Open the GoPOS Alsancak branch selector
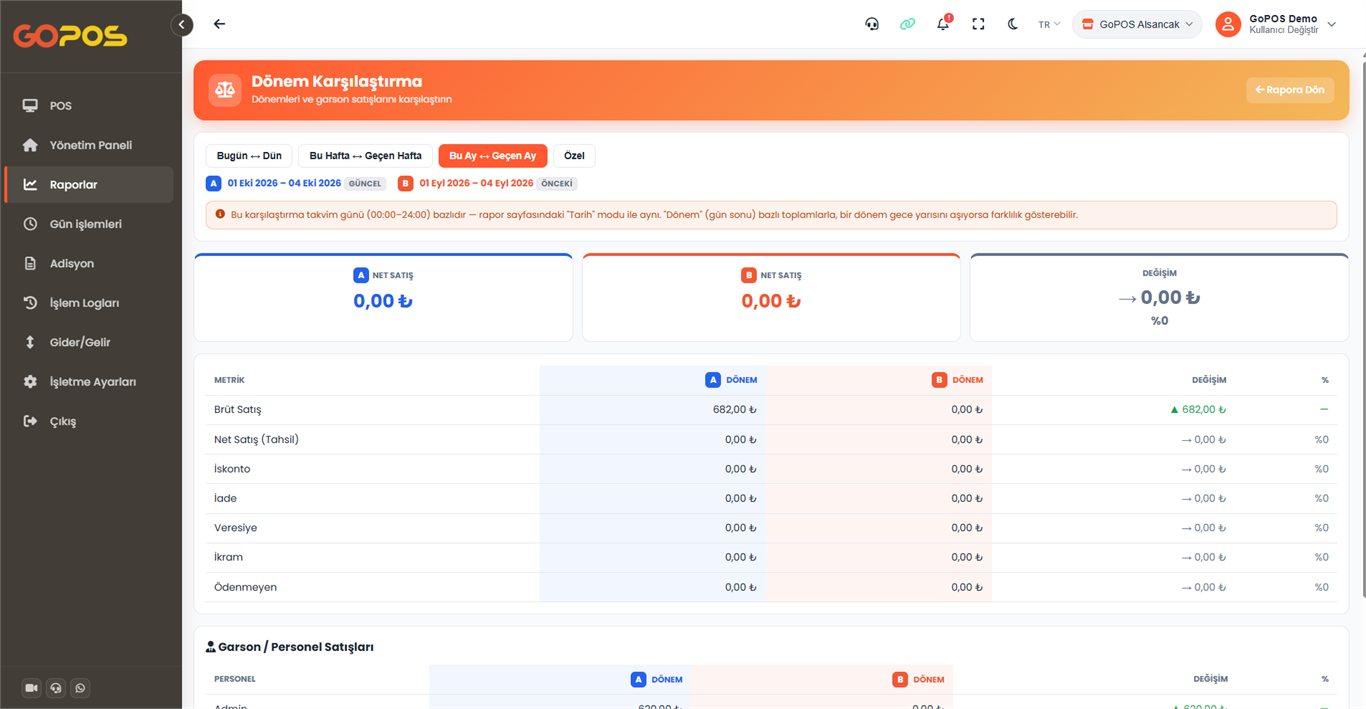The height and width of the screenshot is (709, 1366). pos(1137,24)
